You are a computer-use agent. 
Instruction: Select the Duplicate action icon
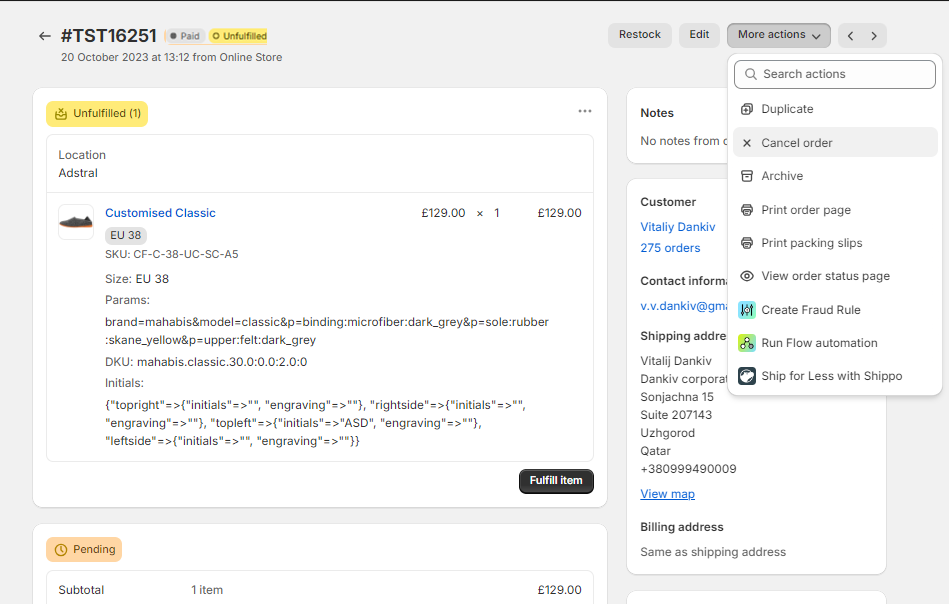tap(747, 108)
